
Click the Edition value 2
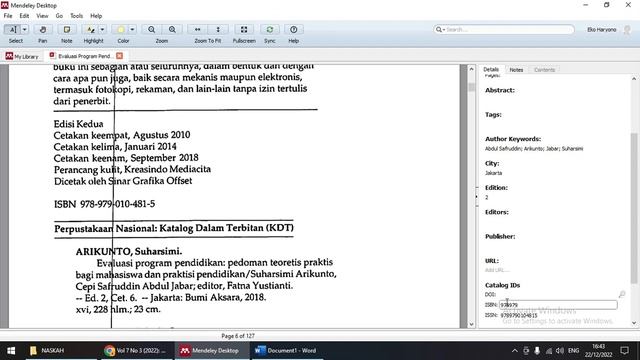click(487, 198)
